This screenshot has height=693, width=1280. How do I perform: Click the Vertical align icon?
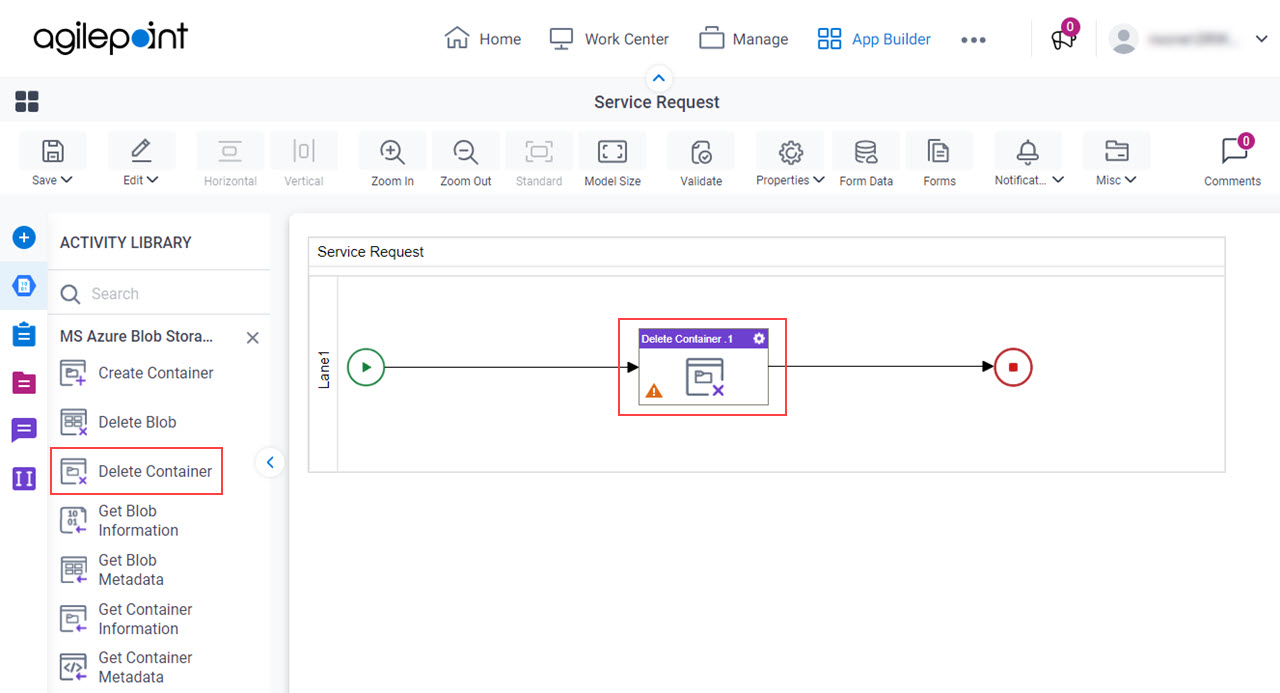(304, 151)
